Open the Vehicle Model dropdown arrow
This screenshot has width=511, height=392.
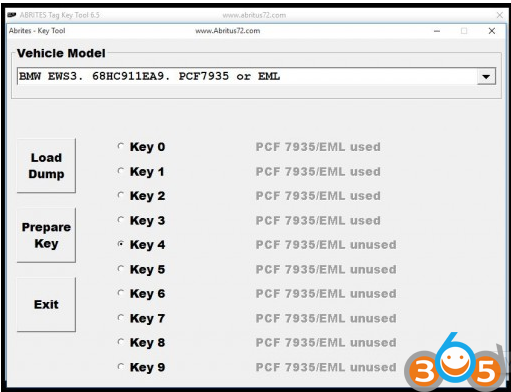[486, 77]
